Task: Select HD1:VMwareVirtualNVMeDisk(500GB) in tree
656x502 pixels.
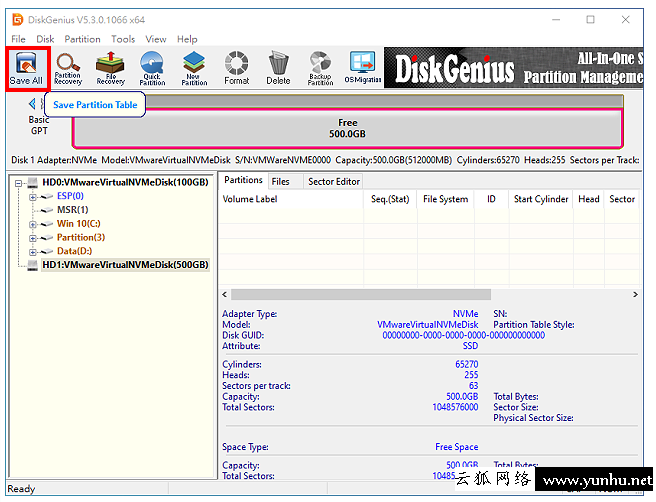Action: pyautogui.click(x=125, y=265)
